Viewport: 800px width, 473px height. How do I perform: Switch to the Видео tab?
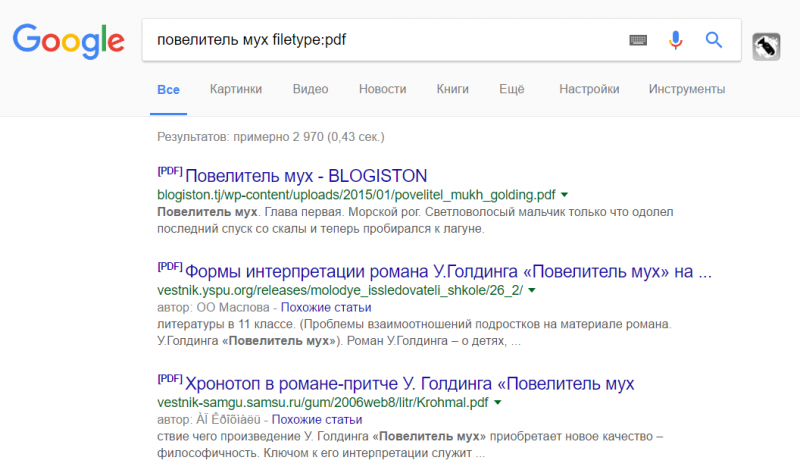point(310,89)
